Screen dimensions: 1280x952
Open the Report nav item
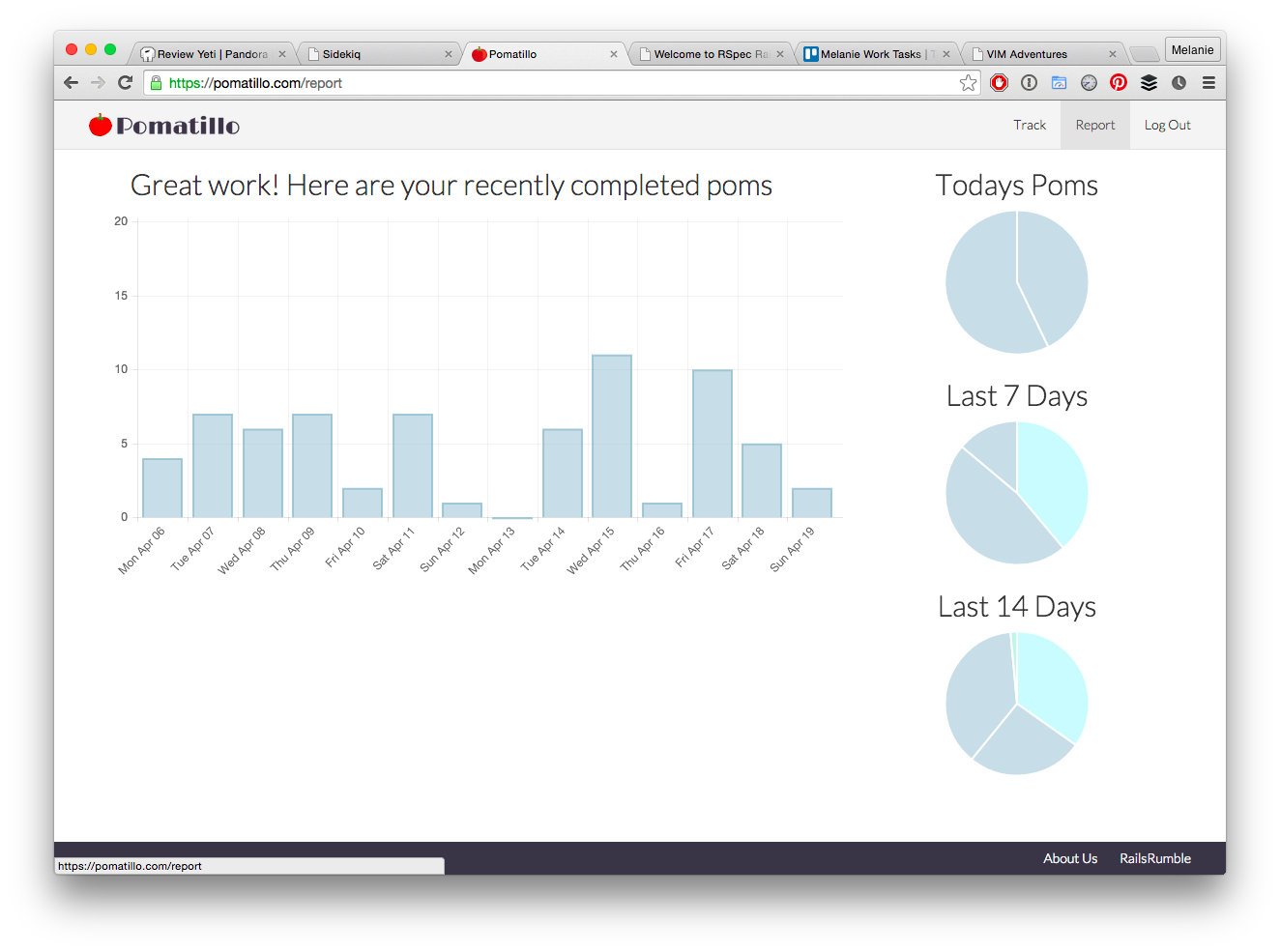point(1095,125)
